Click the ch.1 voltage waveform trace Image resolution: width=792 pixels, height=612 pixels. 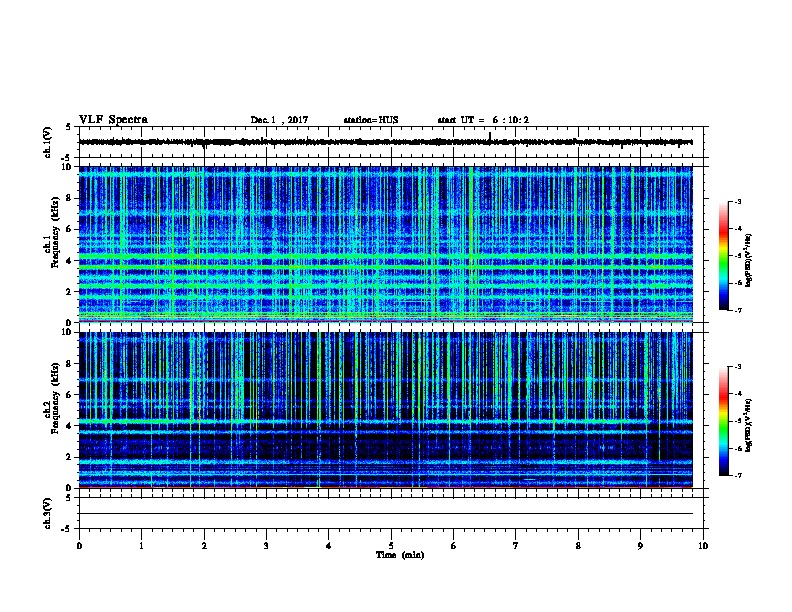pos(385,142)
